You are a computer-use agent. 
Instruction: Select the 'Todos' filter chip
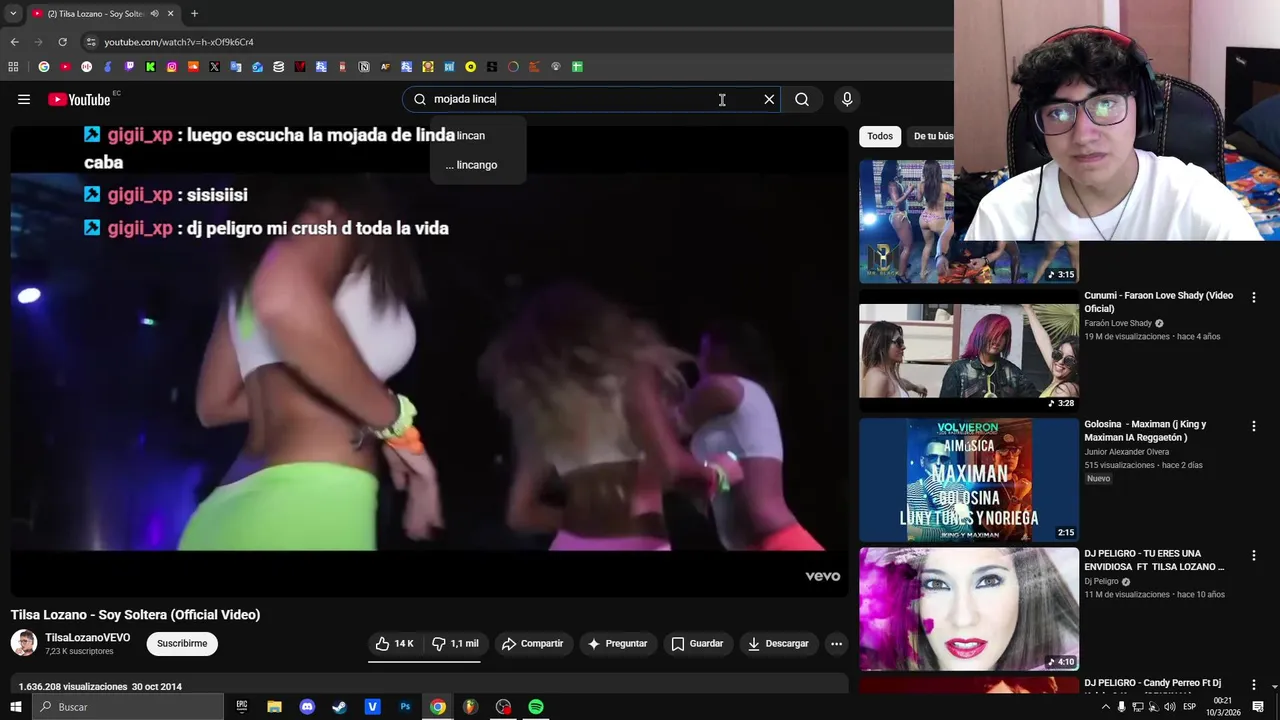click(880, 136)
